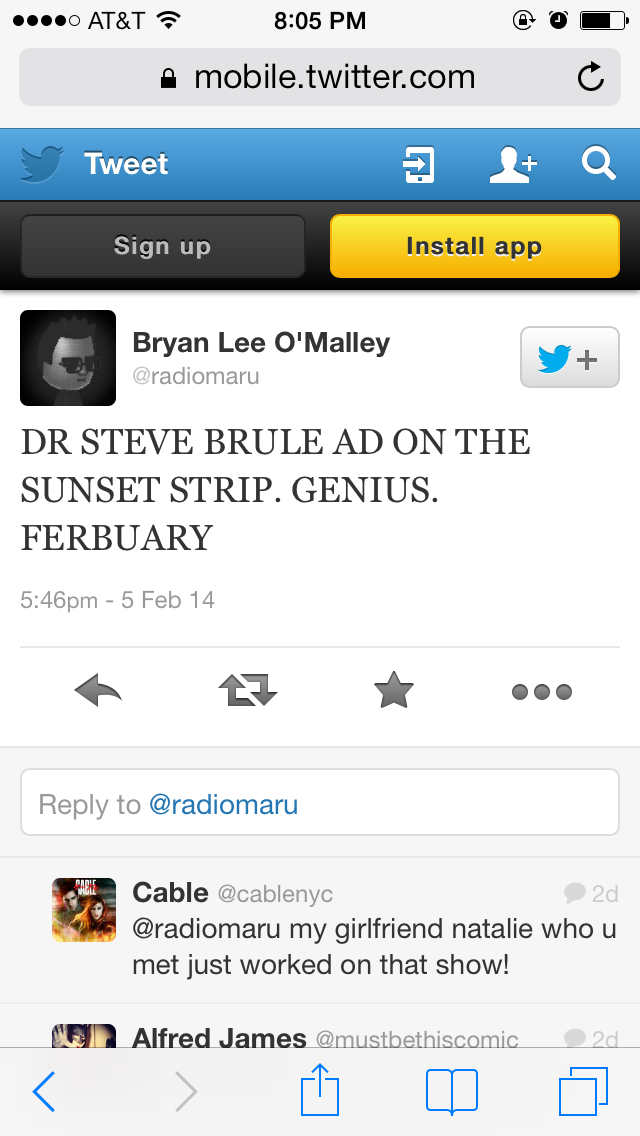Focus the Reply to @radiomaru field
Image resolution: width=640 pixels, height=1136 pixels.
320,802
